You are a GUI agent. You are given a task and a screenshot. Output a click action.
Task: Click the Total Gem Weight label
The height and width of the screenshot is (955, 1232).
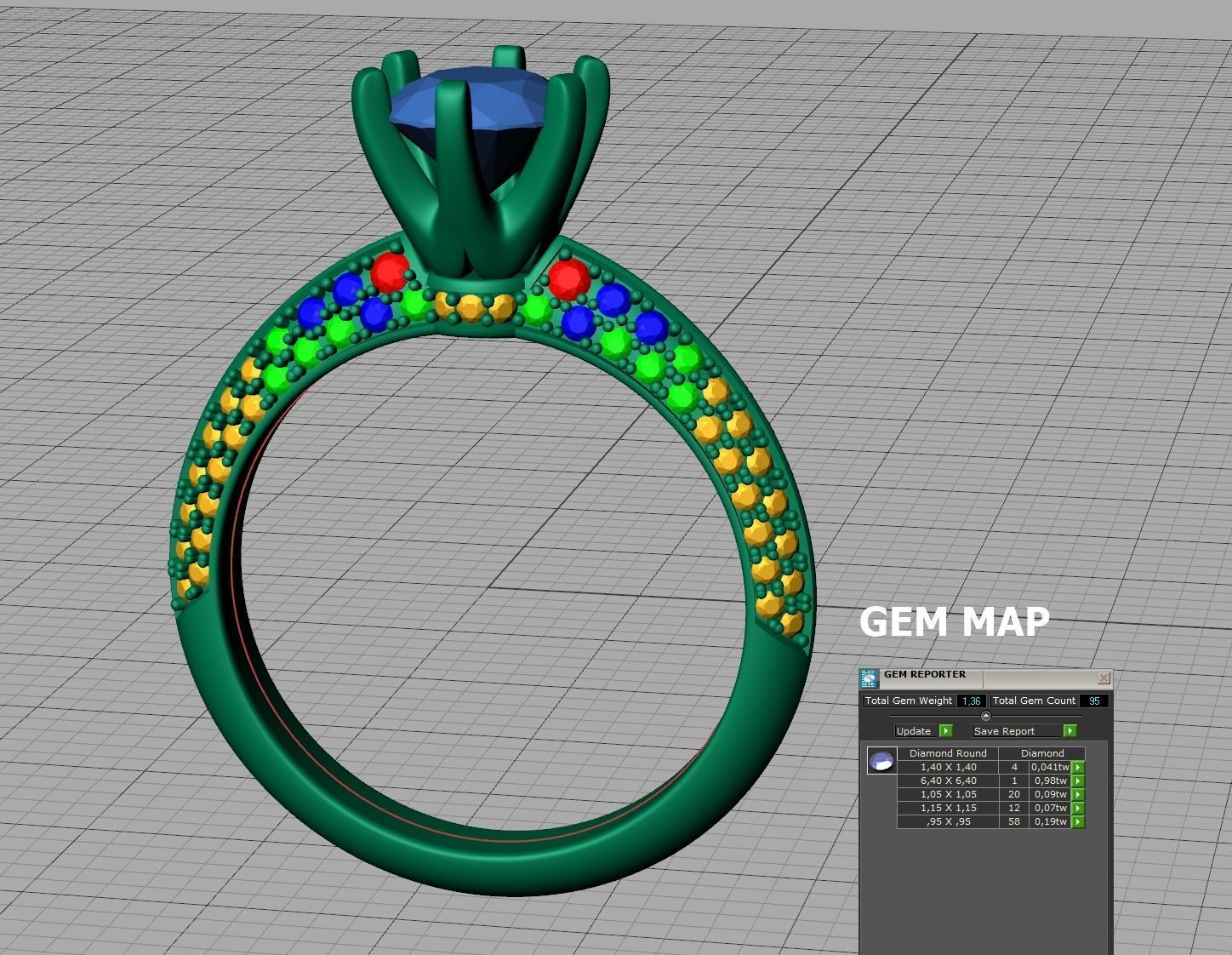[x=909, y=701]
